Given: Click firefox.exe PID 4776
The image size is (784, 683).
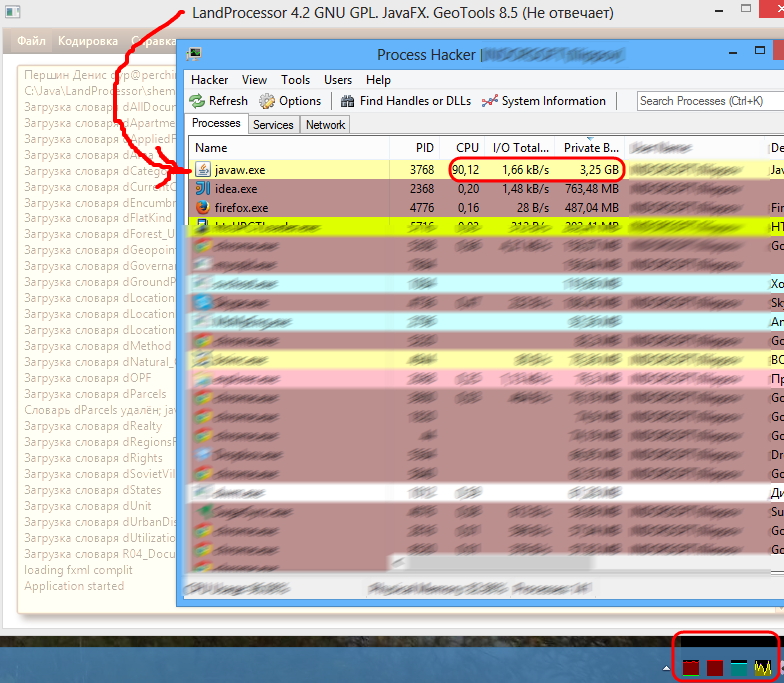Looking at the screenshot, I should pyautogui.click(x=422, y=208).
